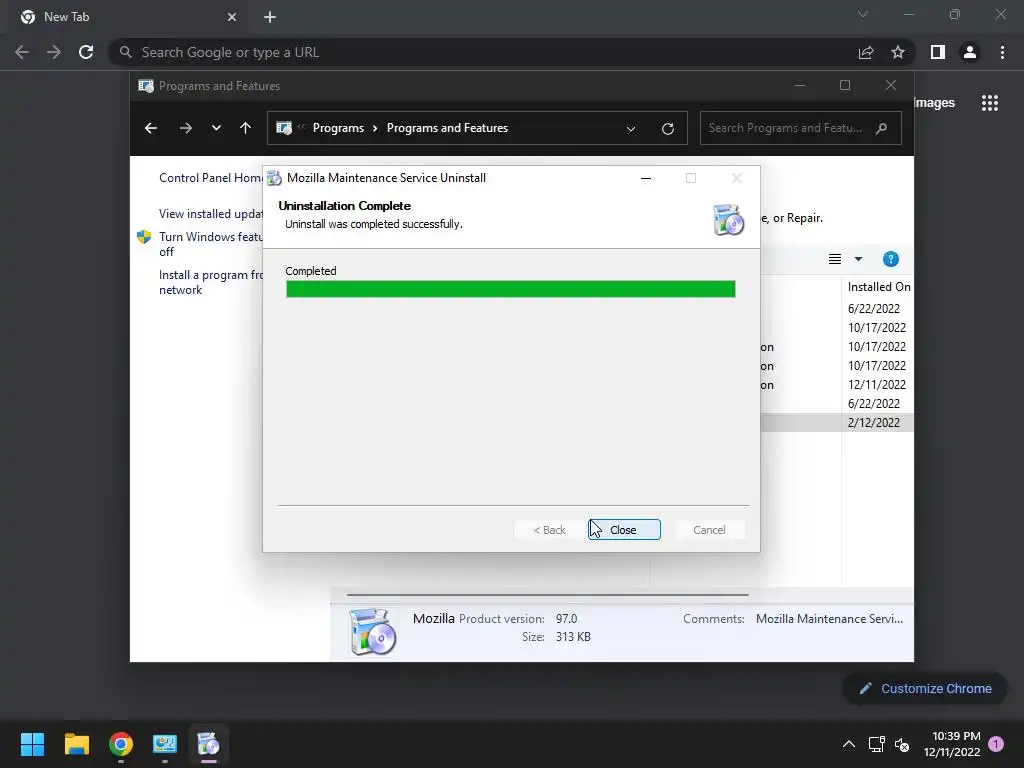
Task: Click Programs breadcrumb in address bar
Action: (338, 128)
